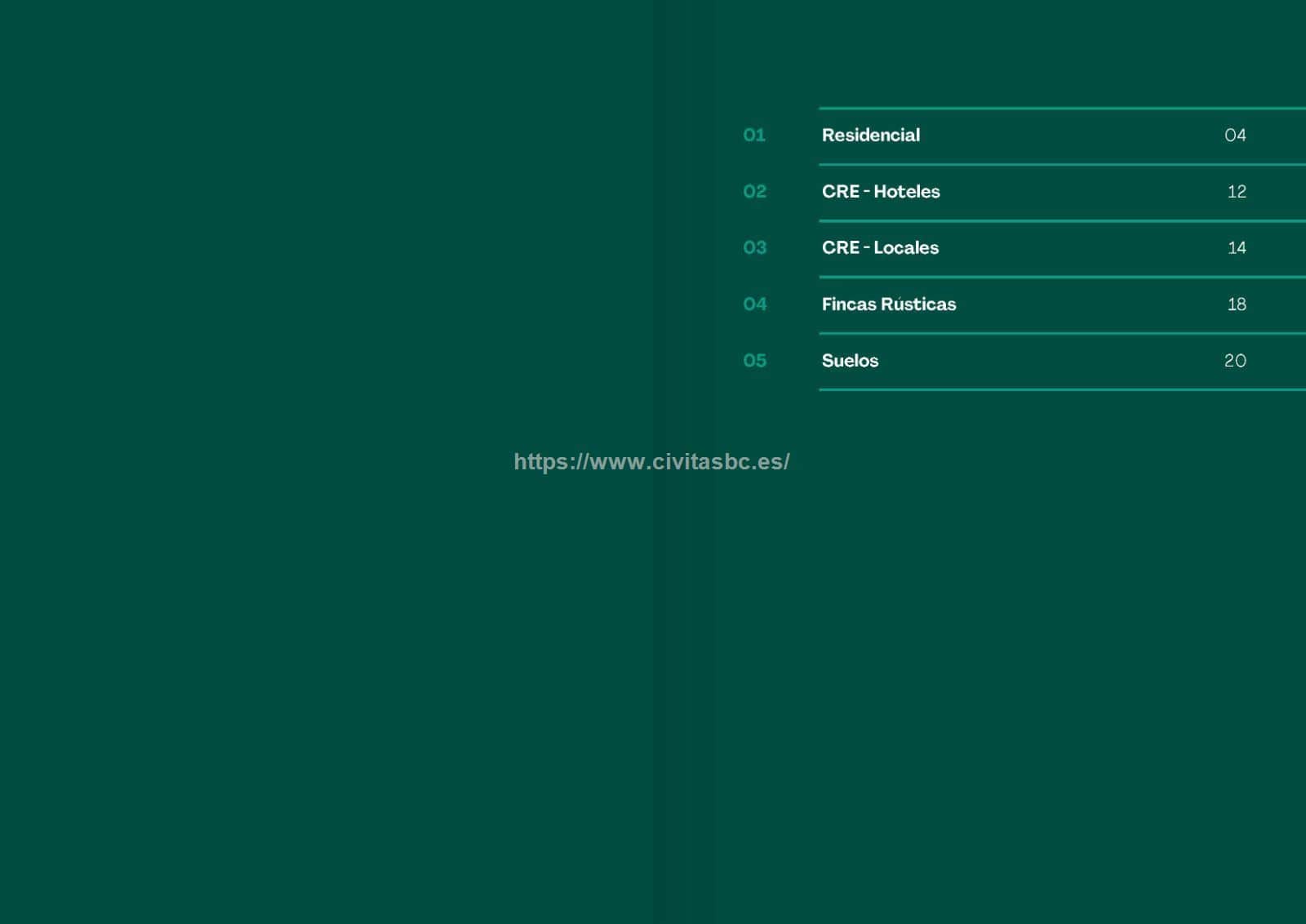
Task: Click page number 12 beside CRE - Hoteles
Action: [1237, 192]
